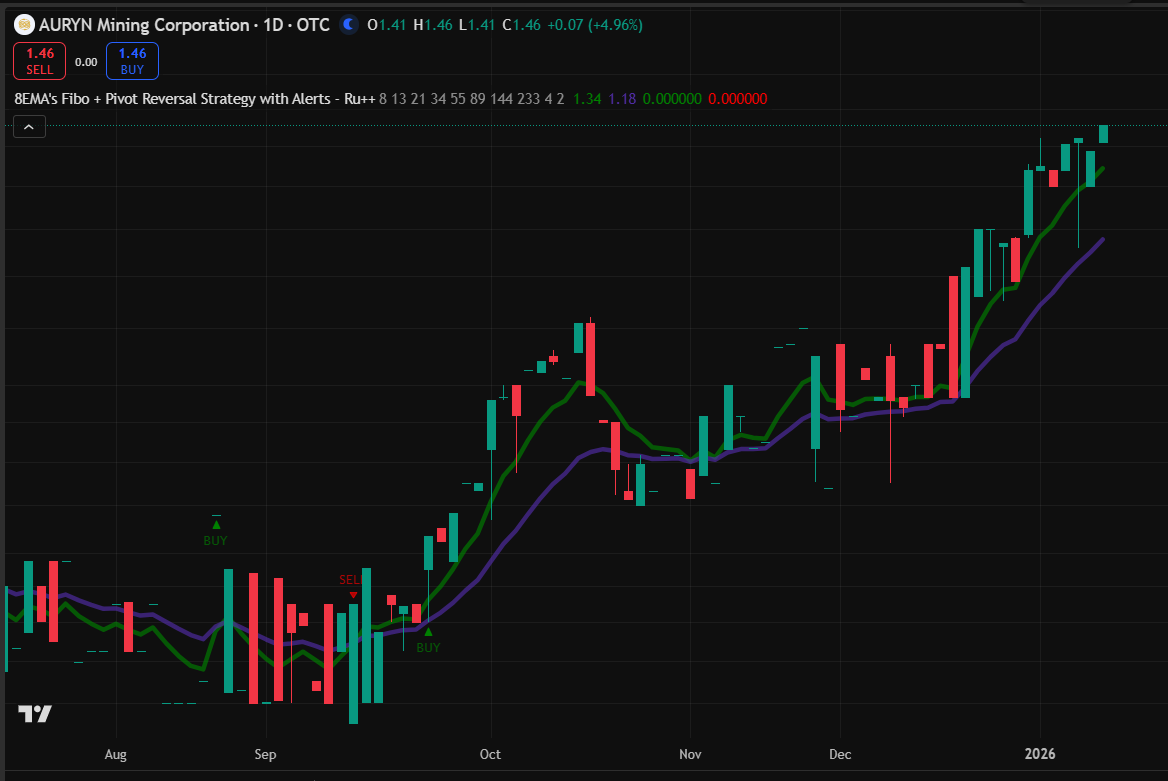Click the Oct label on the time axis
Viewport: 1168px width, 781px height.
490,754
